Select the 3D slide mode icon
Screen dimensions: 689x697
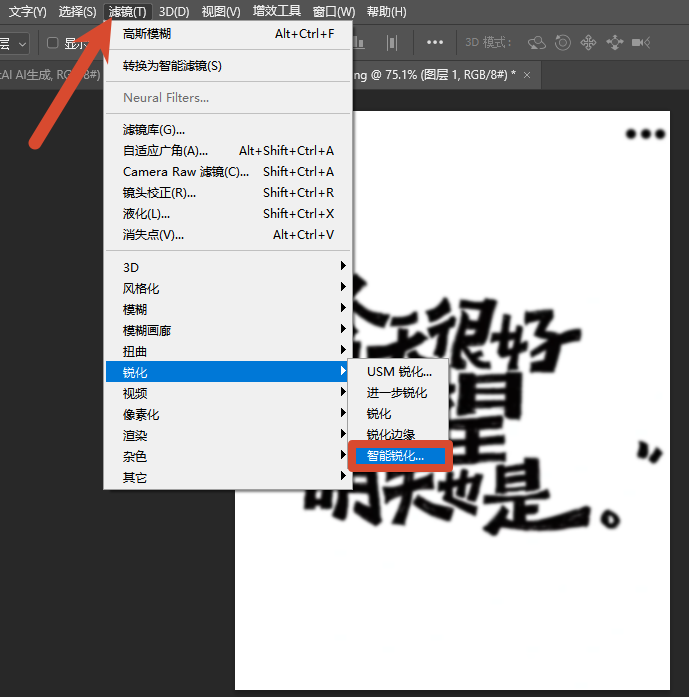tap(615, 43)
